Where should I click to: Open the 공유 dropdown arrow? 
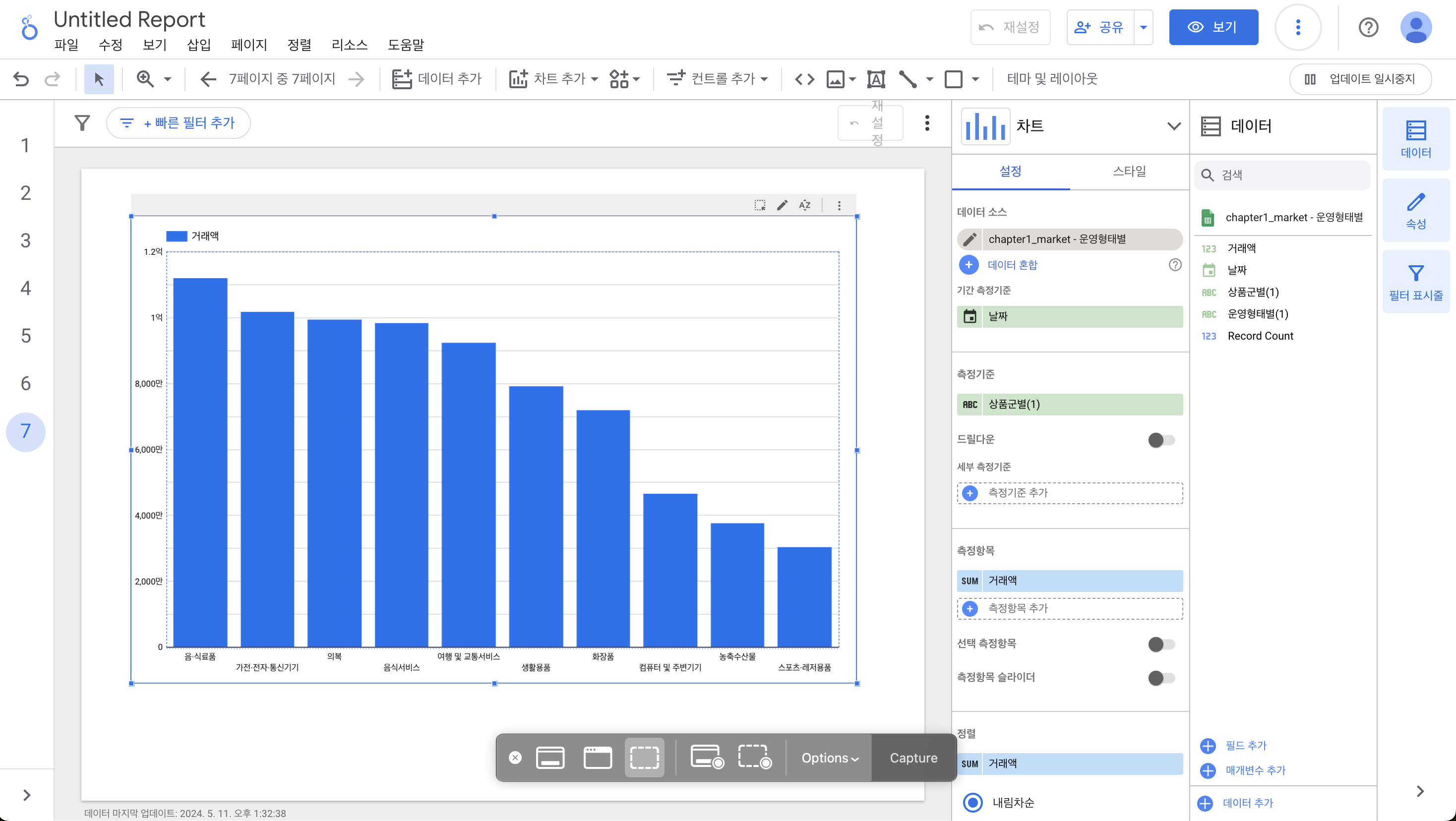coord(1143,27)
